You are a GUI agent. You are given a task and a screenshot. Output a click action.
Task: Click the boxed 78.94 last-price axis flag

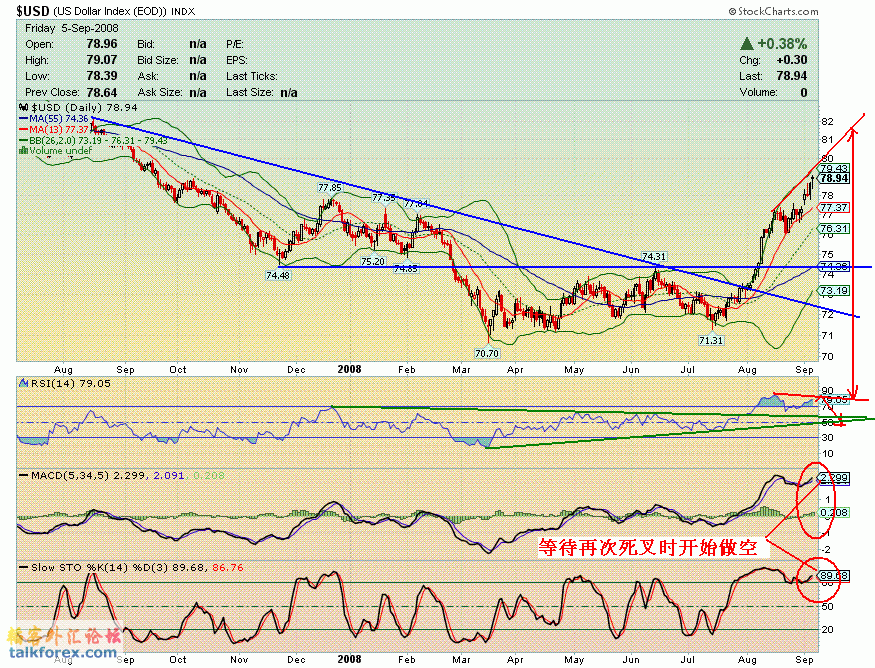(835, 179)
